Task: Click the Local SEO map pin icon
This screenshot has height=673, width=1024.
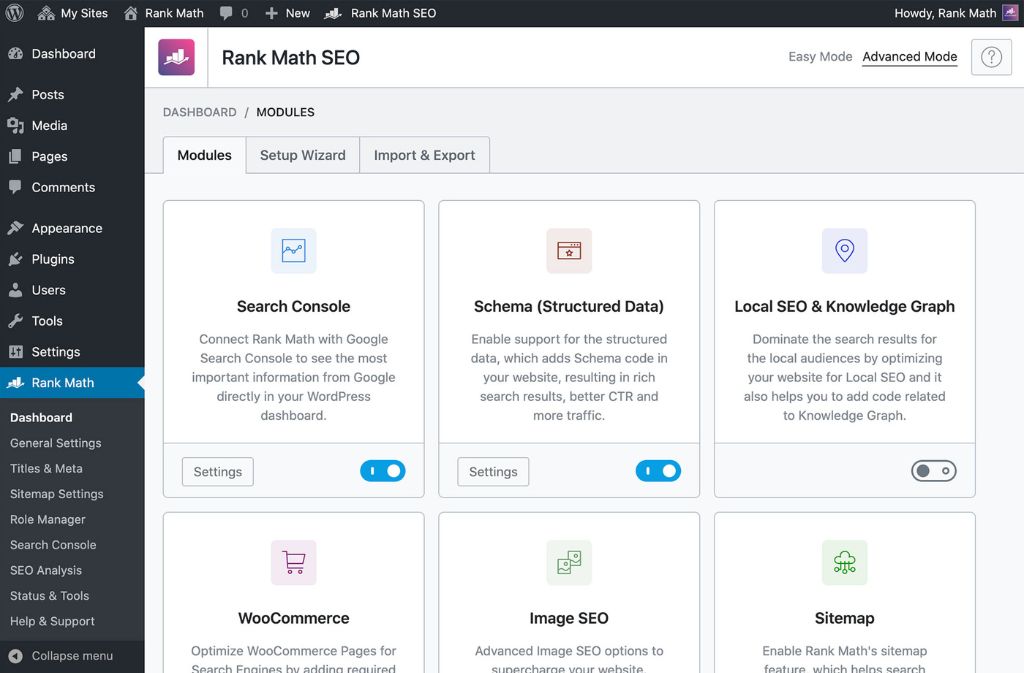Action: 844,251
